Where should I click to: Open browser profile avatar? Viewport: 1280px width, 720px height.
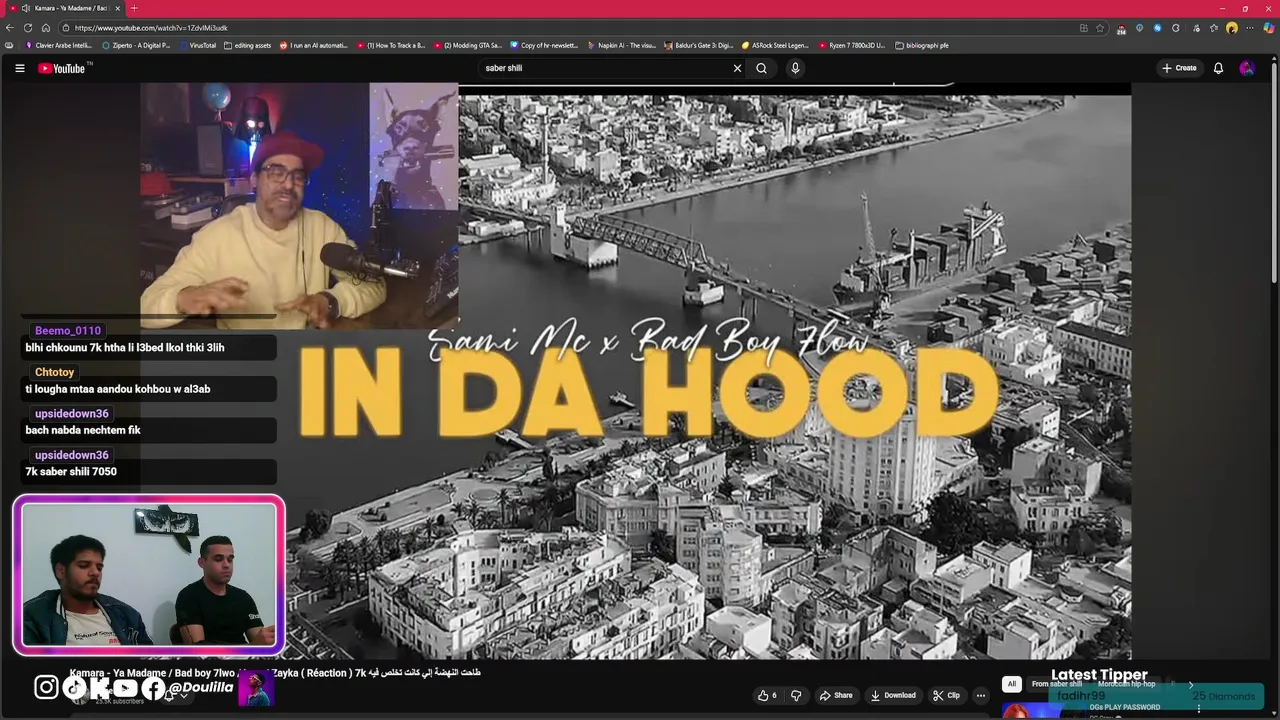1232,28
